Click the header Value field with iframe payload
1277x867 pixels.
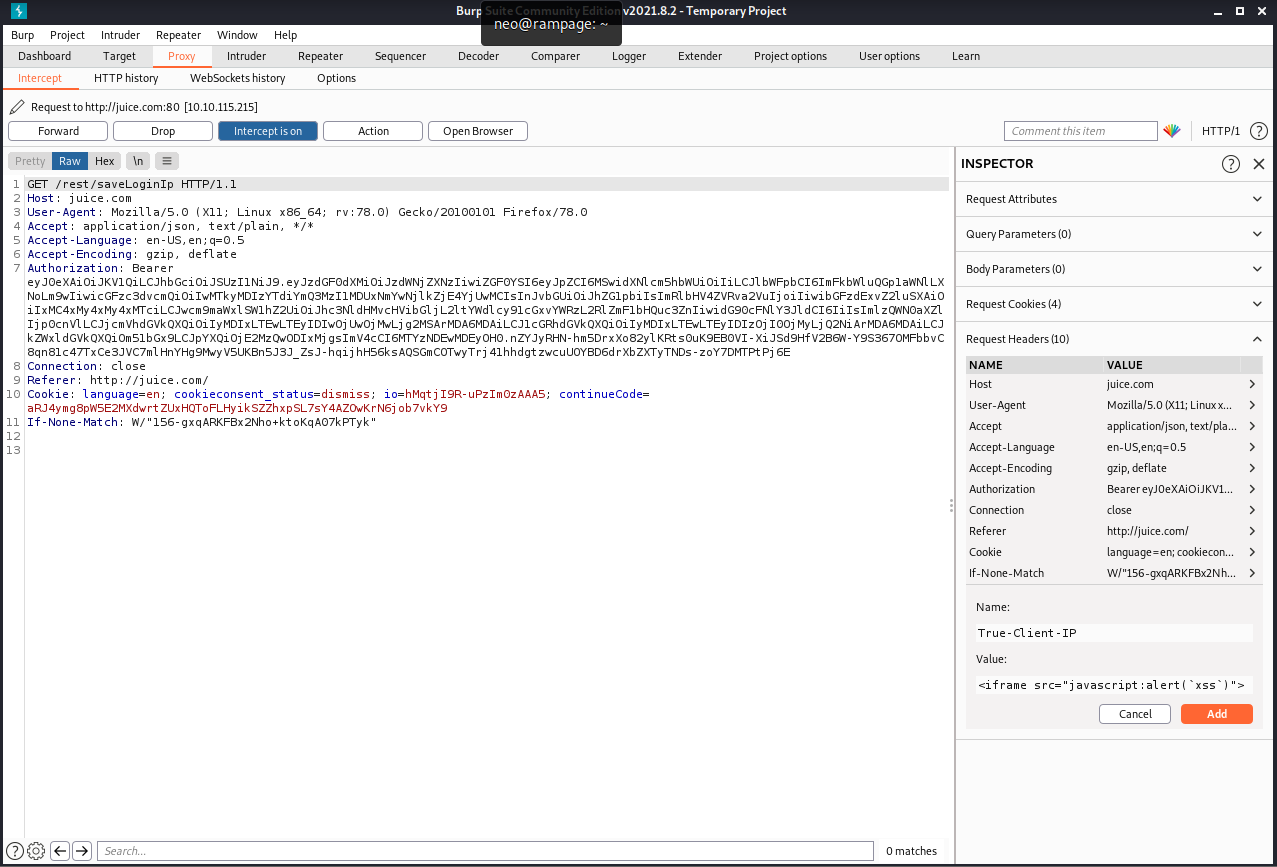coord(1114,685)
